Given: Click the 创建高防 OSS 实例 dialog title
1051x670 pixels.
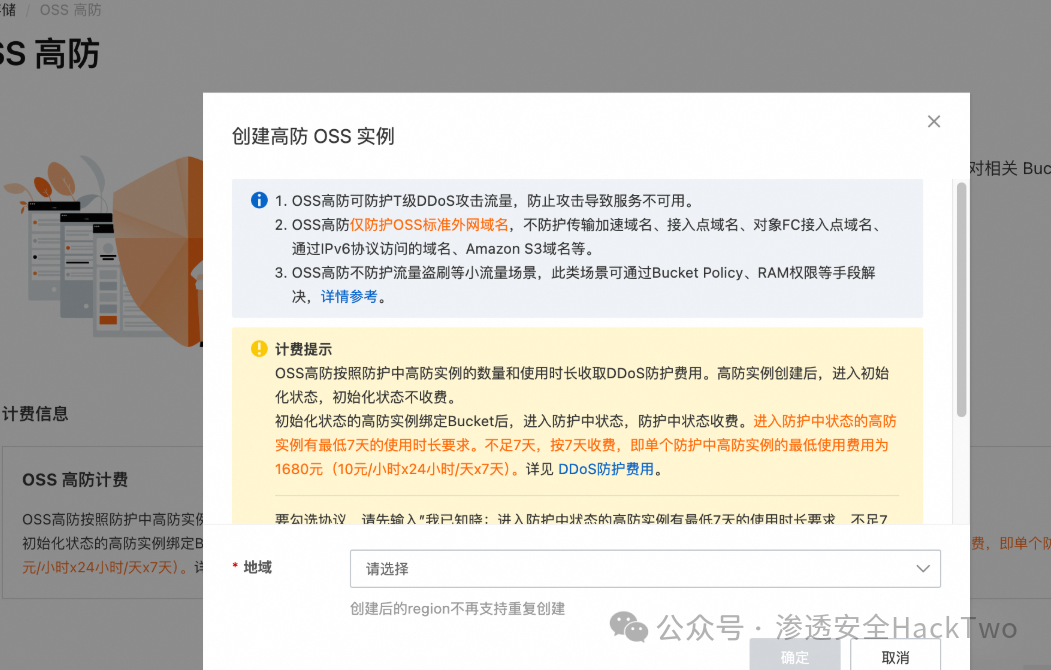Looking at the screenshot, I should 313,136.
